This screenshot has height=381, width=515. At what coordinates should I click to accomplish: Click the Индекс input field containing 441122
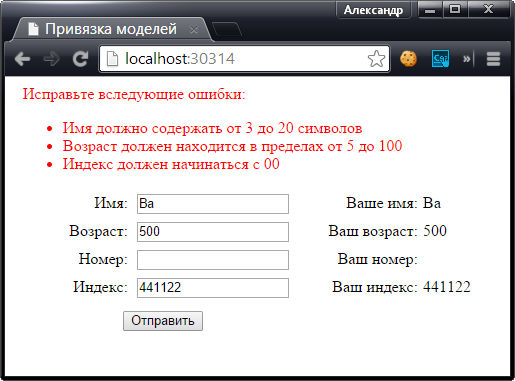click(x=213, y=288)
